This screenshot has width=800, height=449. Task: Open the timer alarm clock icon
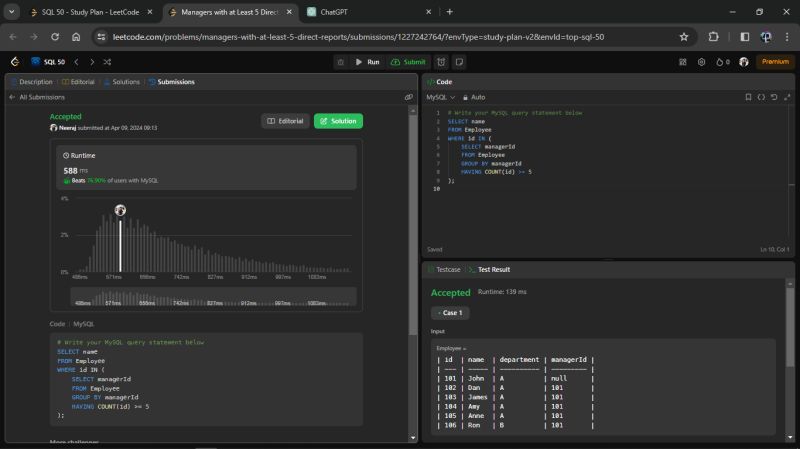442,61
